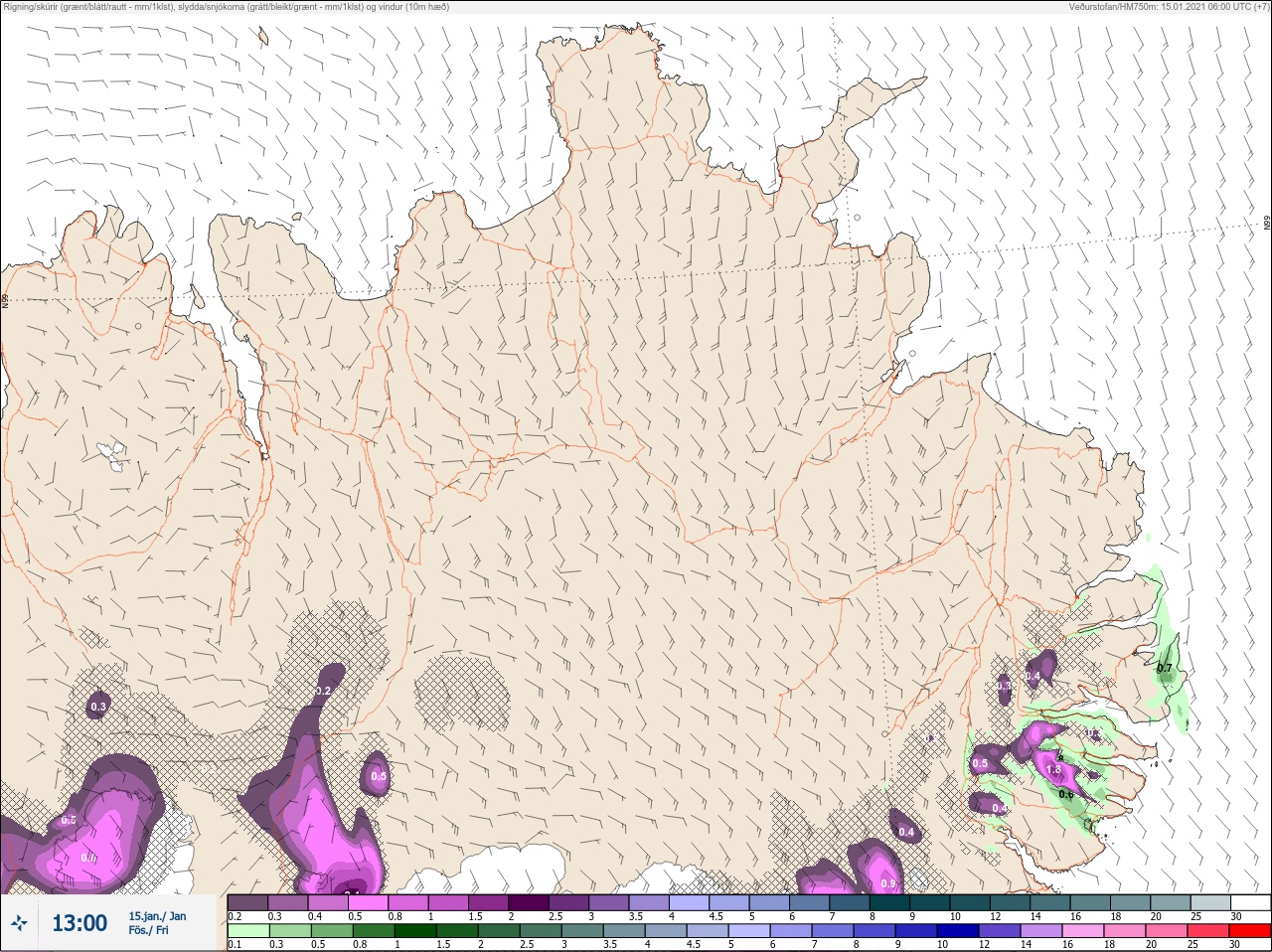The width and height of the screenshot is (1272, 952).
Task: Select the bright red 30 rain legend swatch
Action: pos(1250,931)
